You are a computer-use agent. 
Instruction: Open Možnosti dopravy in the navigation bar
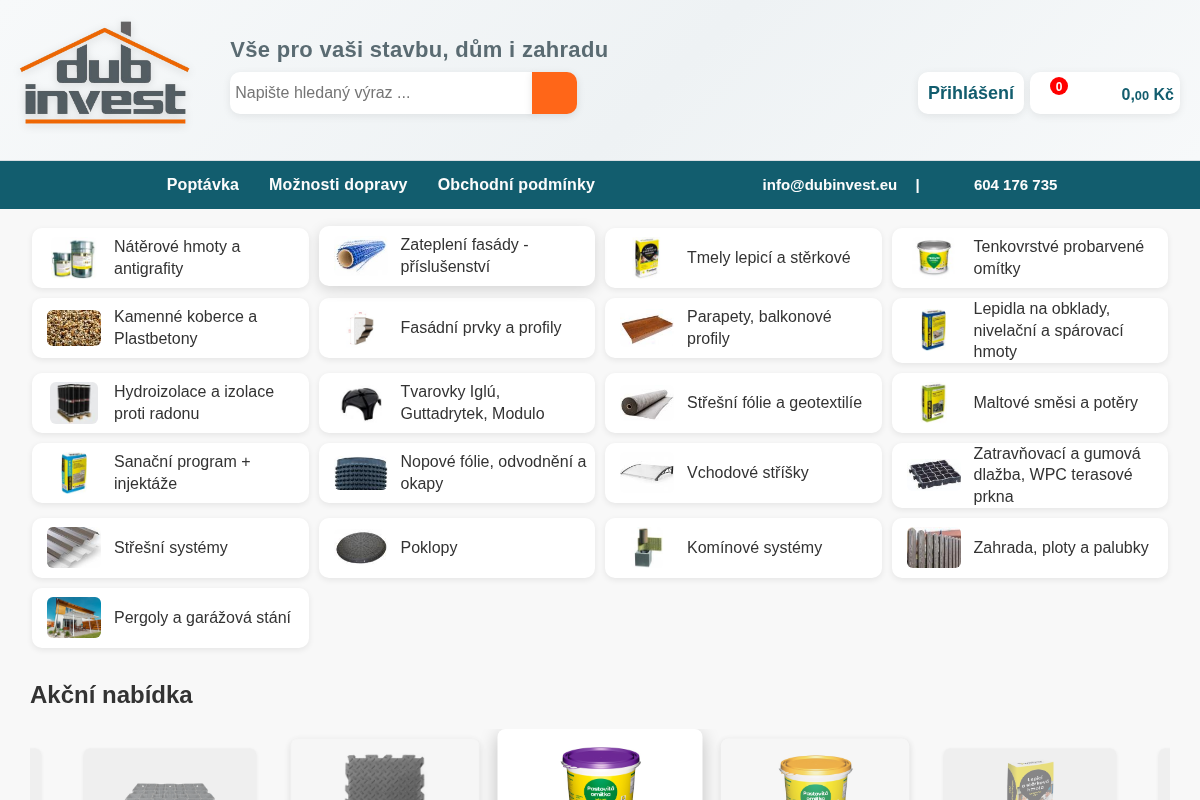click(338, 185)
